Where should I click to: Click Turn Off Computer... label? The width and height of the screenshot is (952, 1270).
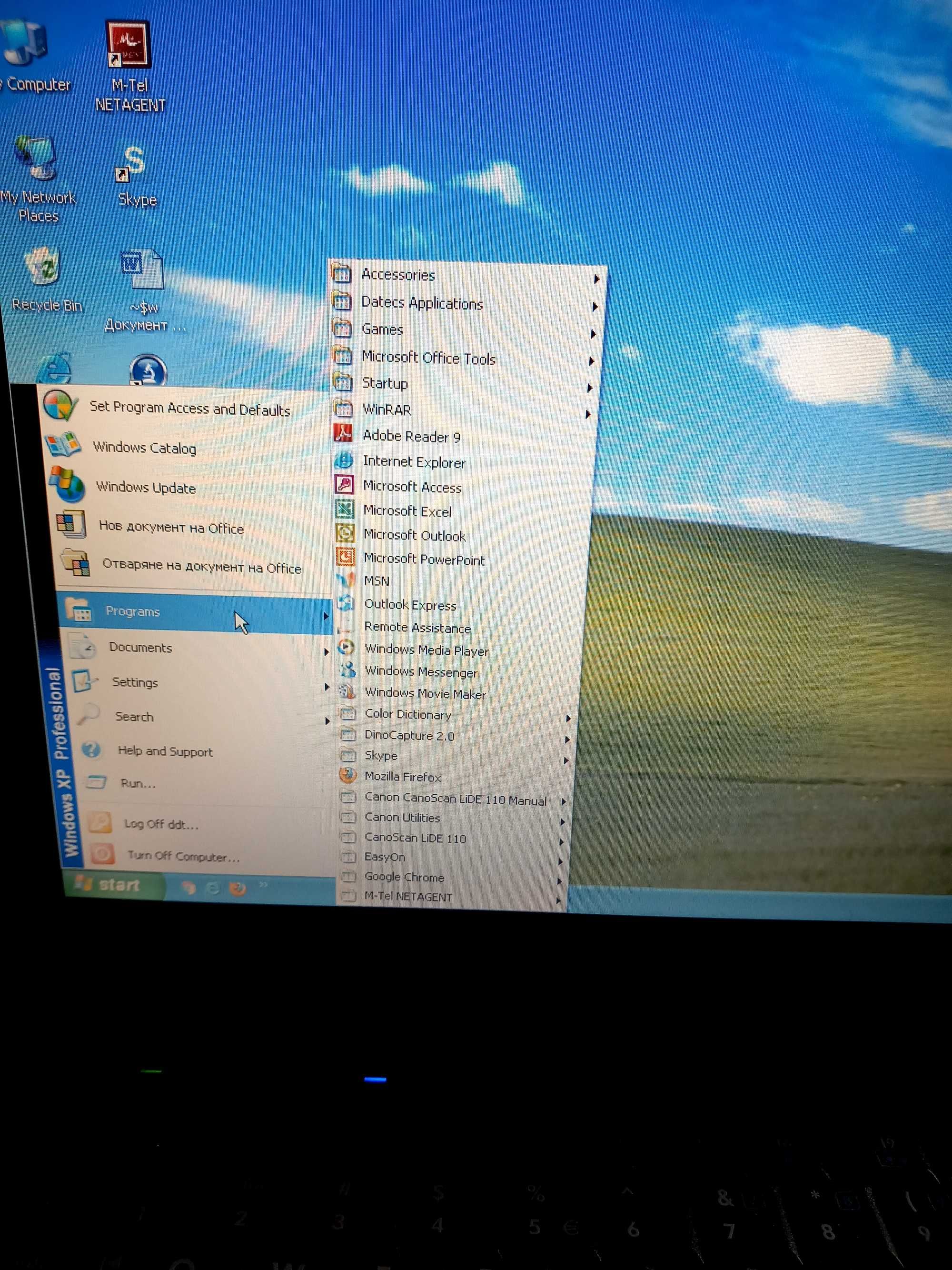184,856
